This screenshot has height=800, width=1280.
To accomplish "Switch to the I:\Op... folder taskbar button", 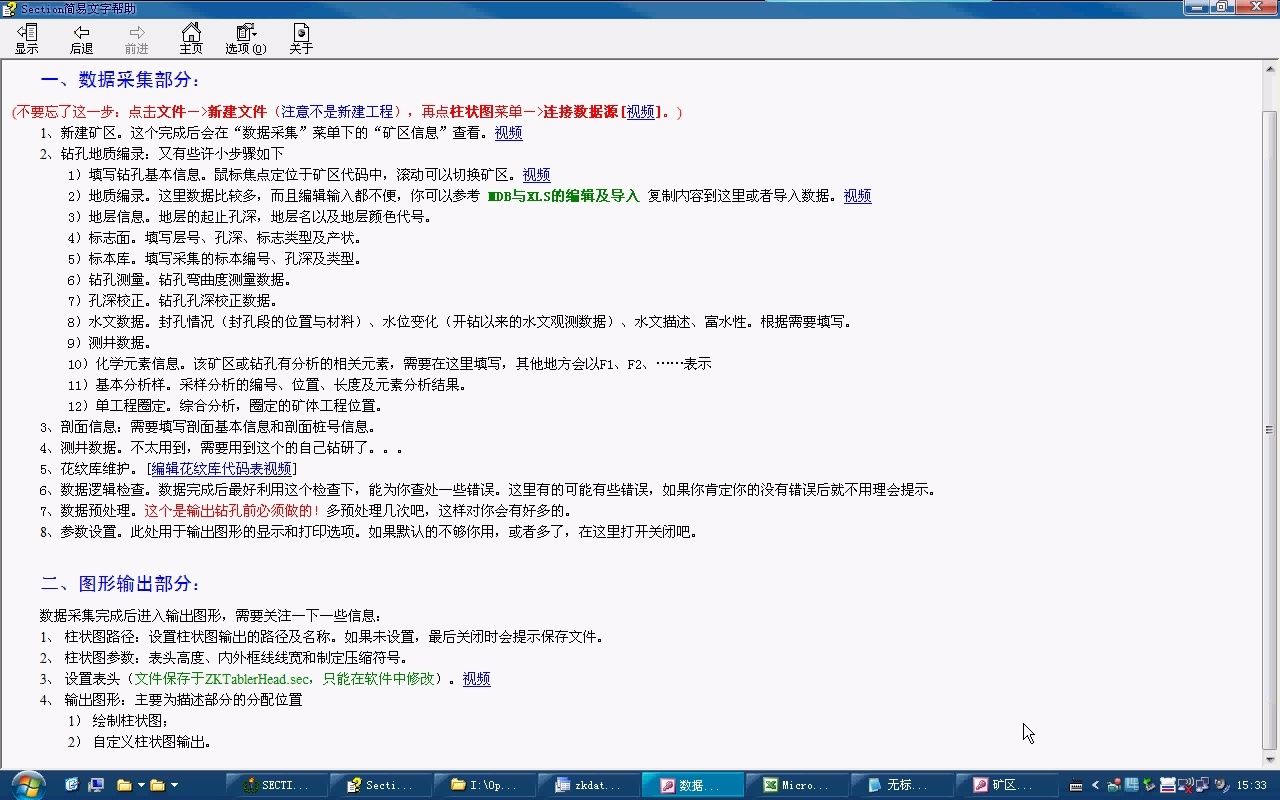I will (485, 785).
